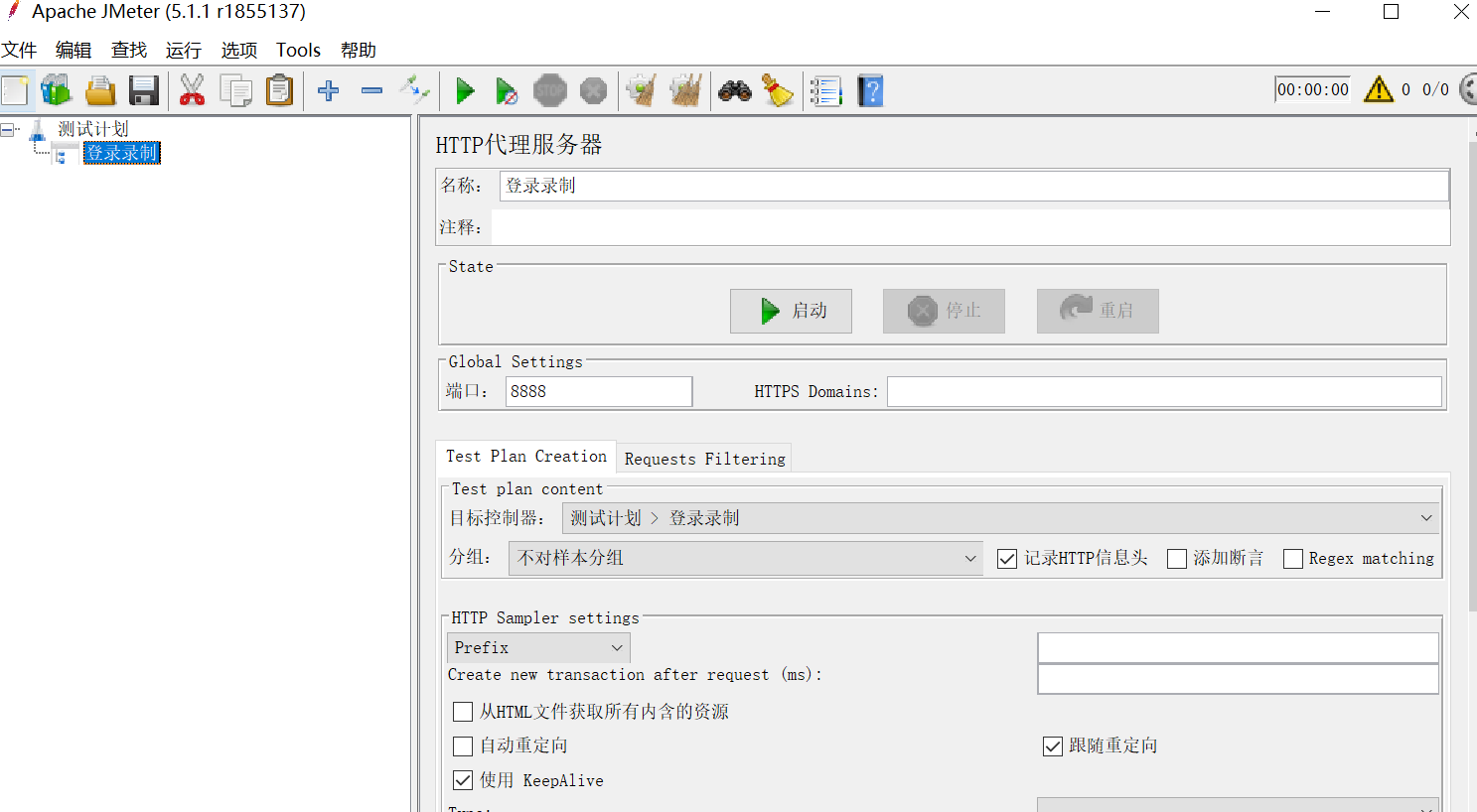Click the 启动 button
Screen dimensions: 1477x812
791,311
